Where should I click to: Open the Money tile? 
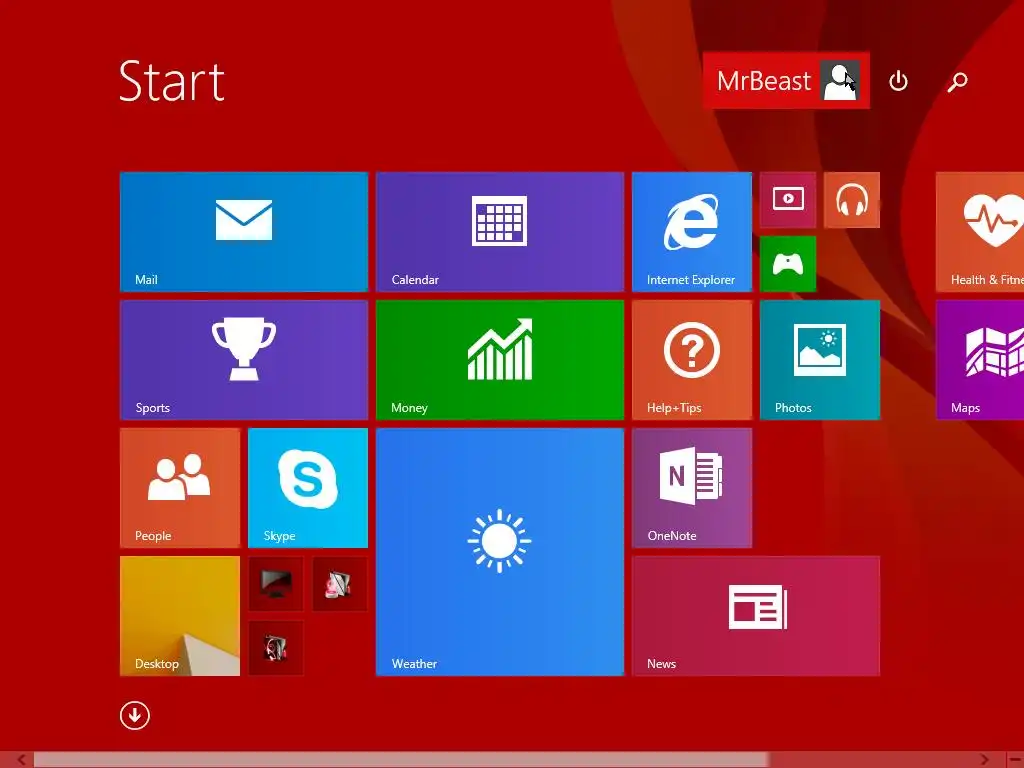(x=500, y=360)
